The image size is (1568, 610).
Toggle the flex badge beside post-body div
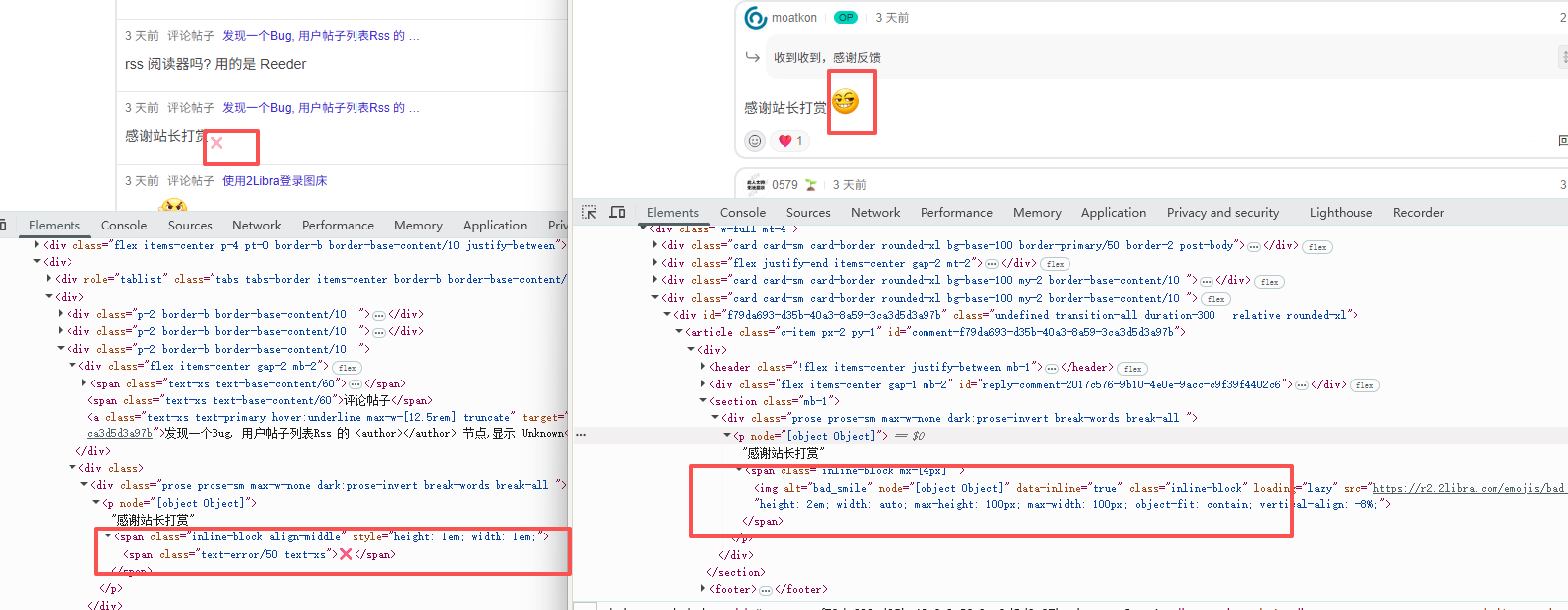[x=1317, y=247]
